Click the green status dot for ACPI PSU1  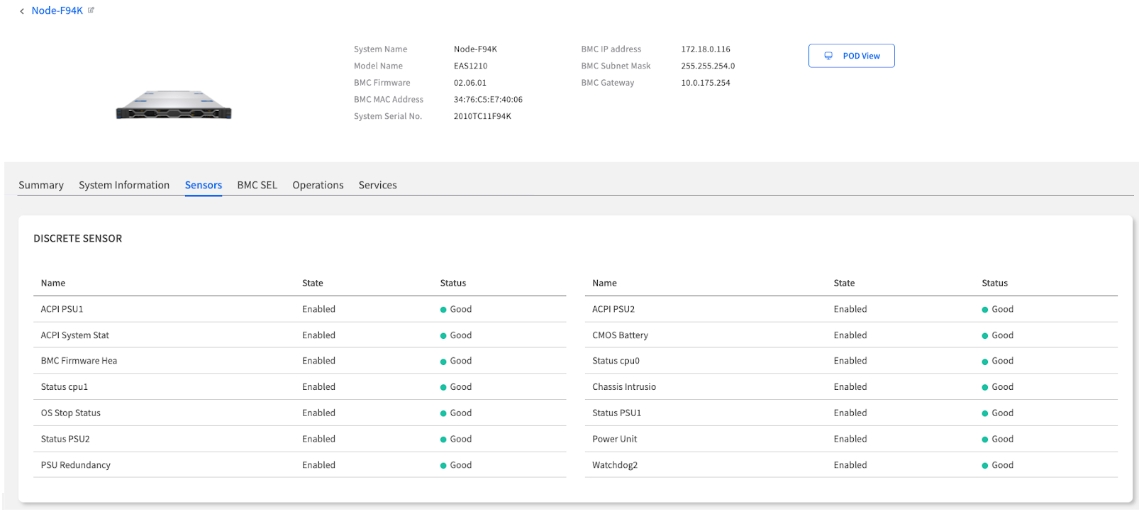click(444, 309)
